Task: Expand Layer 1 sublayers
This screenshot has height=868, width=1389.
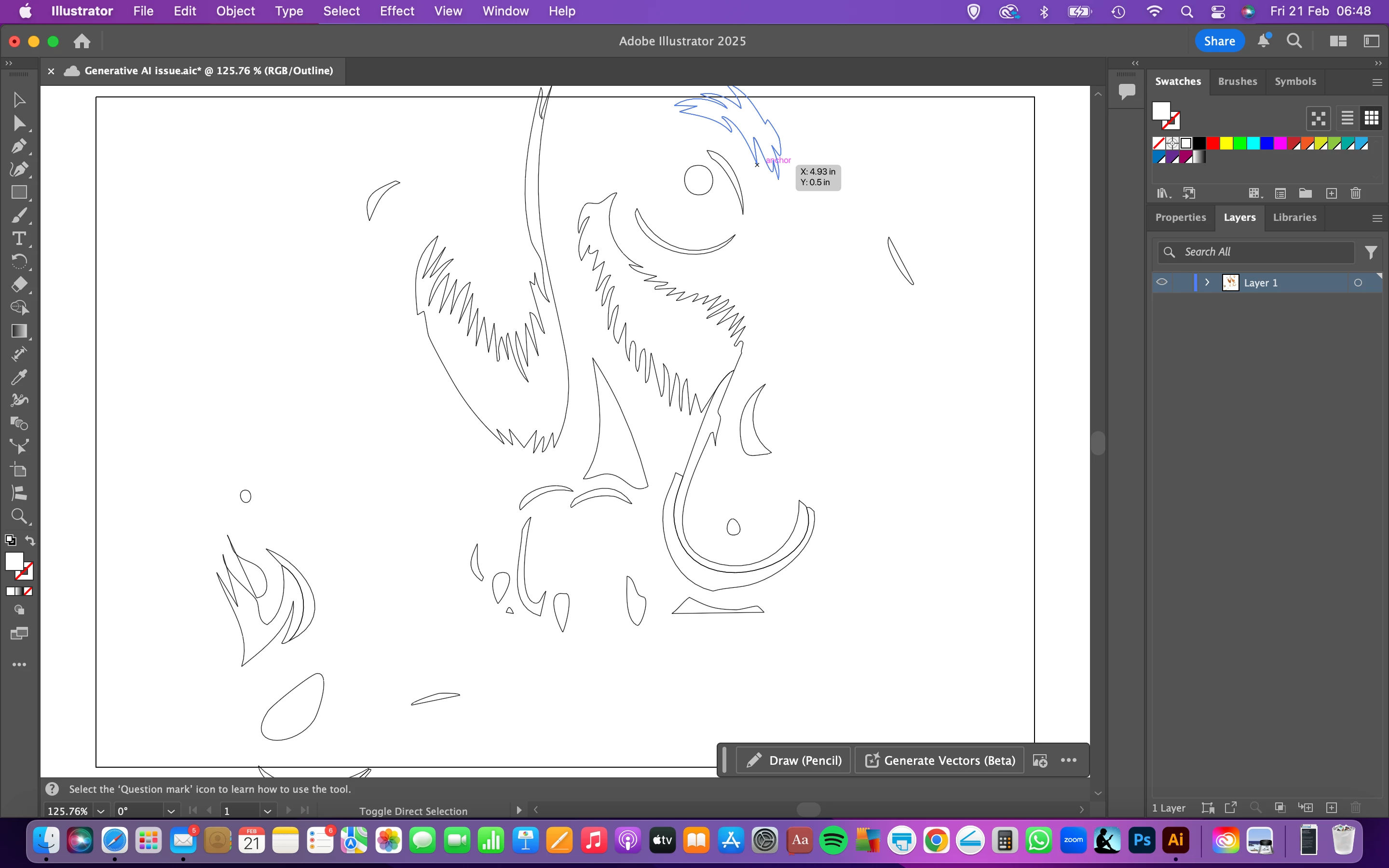Action: 1207,283
